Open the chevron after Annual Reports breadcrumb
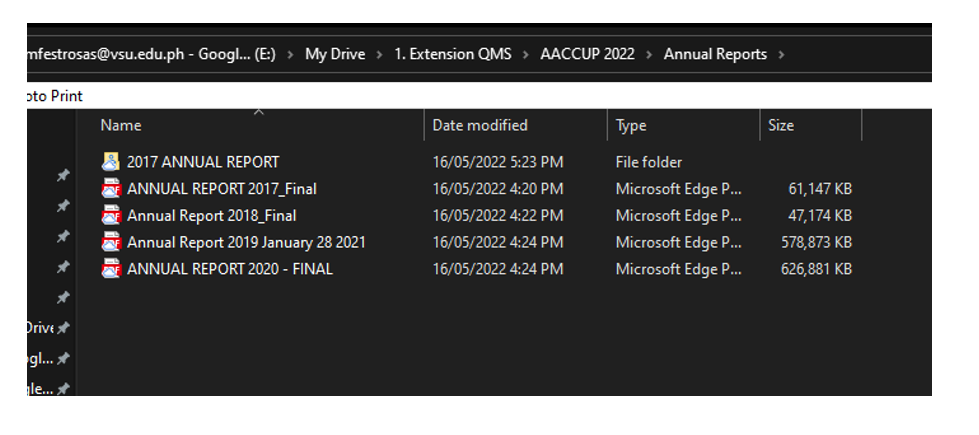This screenshot has height=435, width=979. point(782,55)
